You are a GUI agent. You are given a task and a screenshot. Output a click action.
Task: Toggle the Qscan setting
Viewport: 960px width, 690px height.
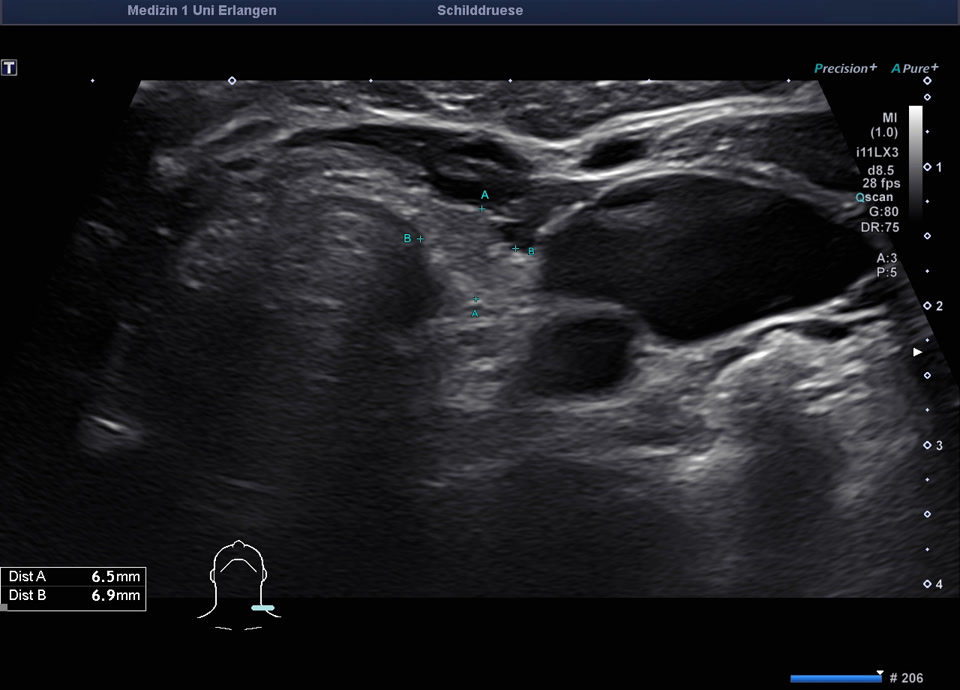pyautogui.click(x=874, y=198)
